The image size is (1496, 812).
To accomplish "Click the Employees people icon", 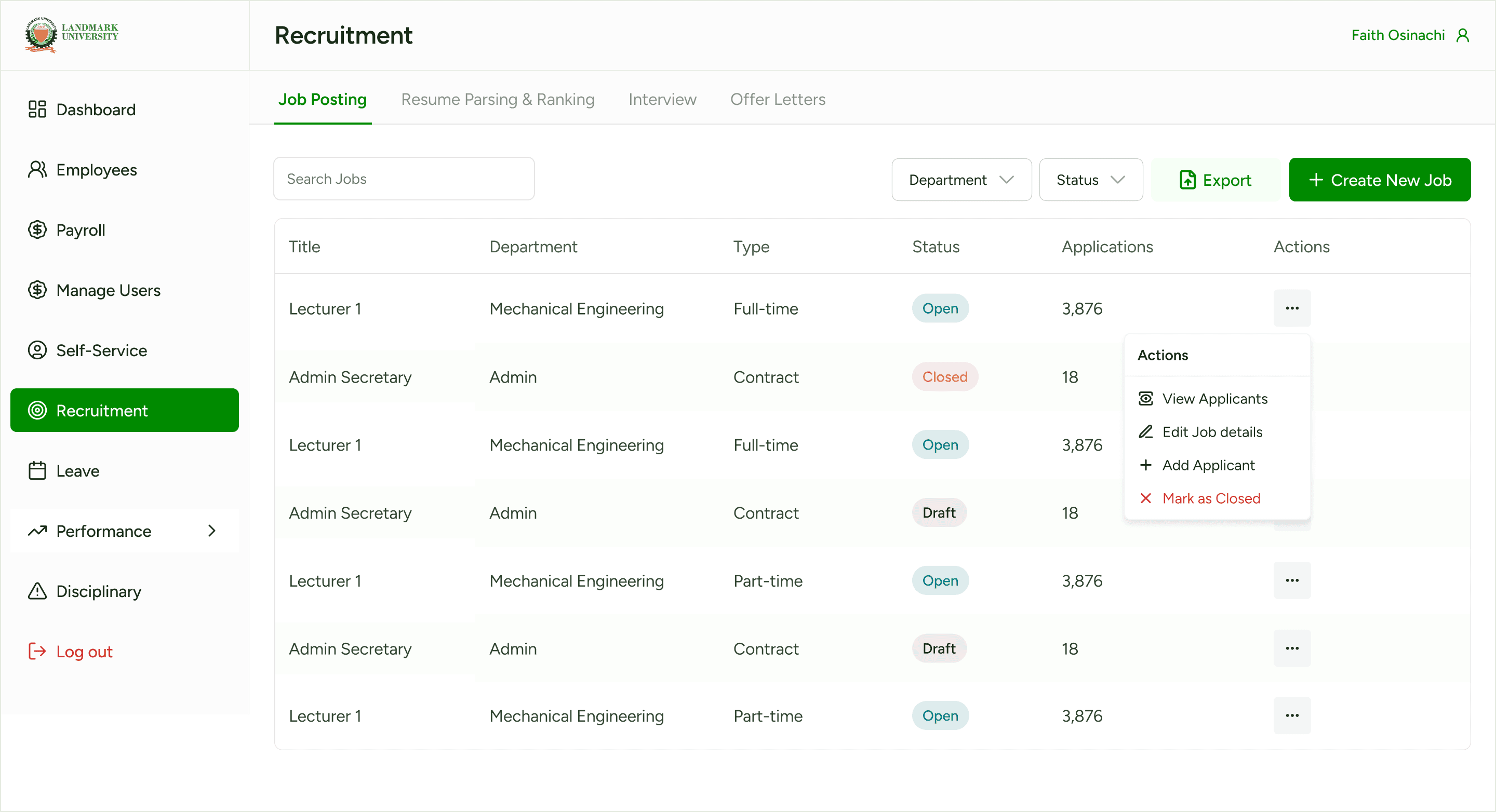I will pos(37,169).
